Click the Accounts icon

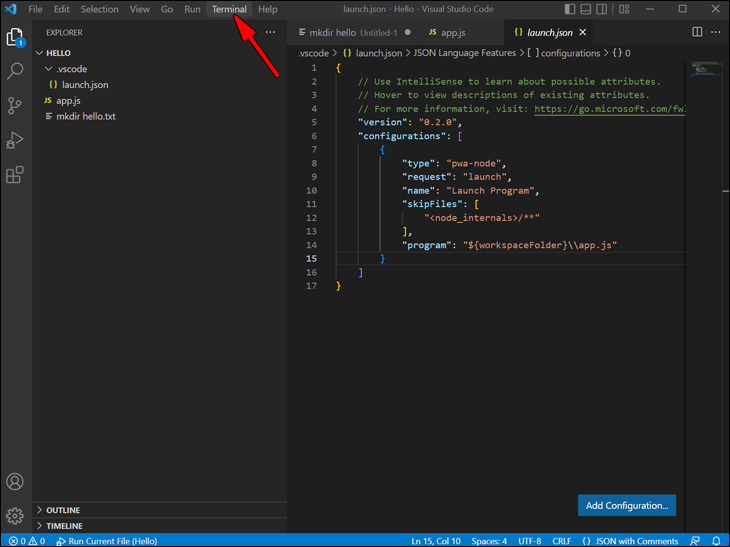click(15, 483)
